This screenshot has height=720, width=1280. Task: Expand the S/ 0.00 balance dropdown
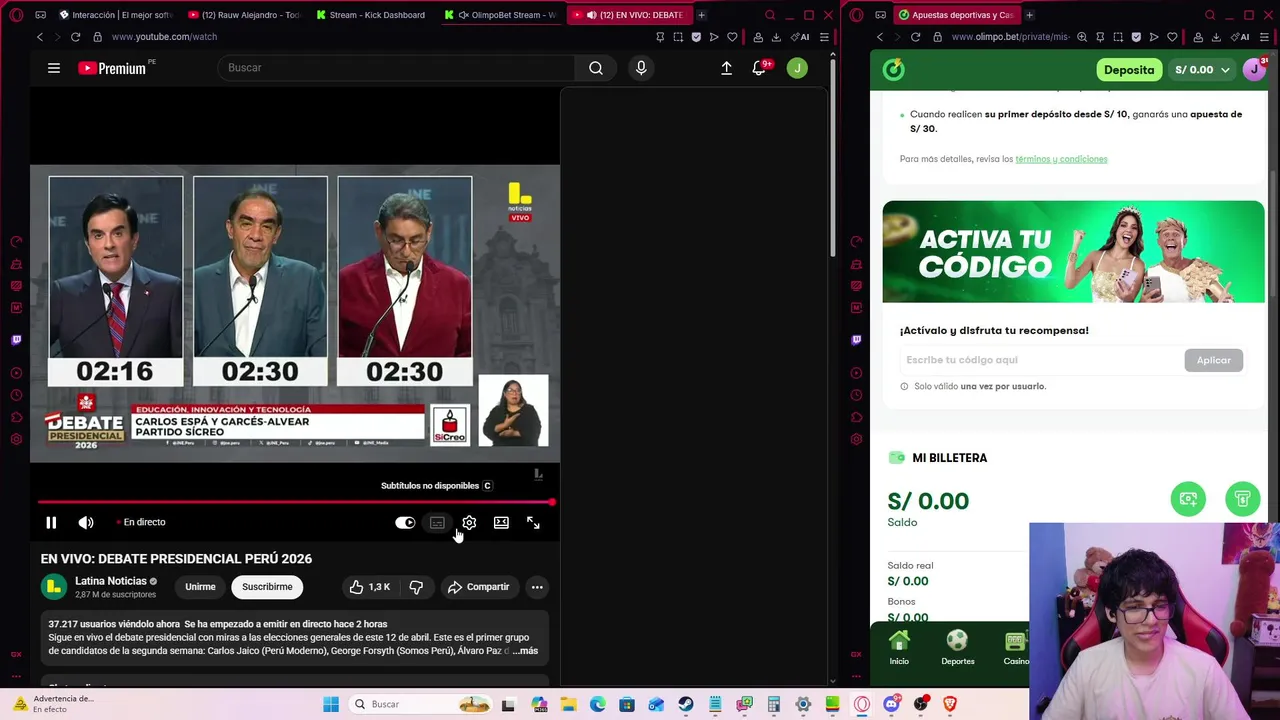coord(1203,70)
